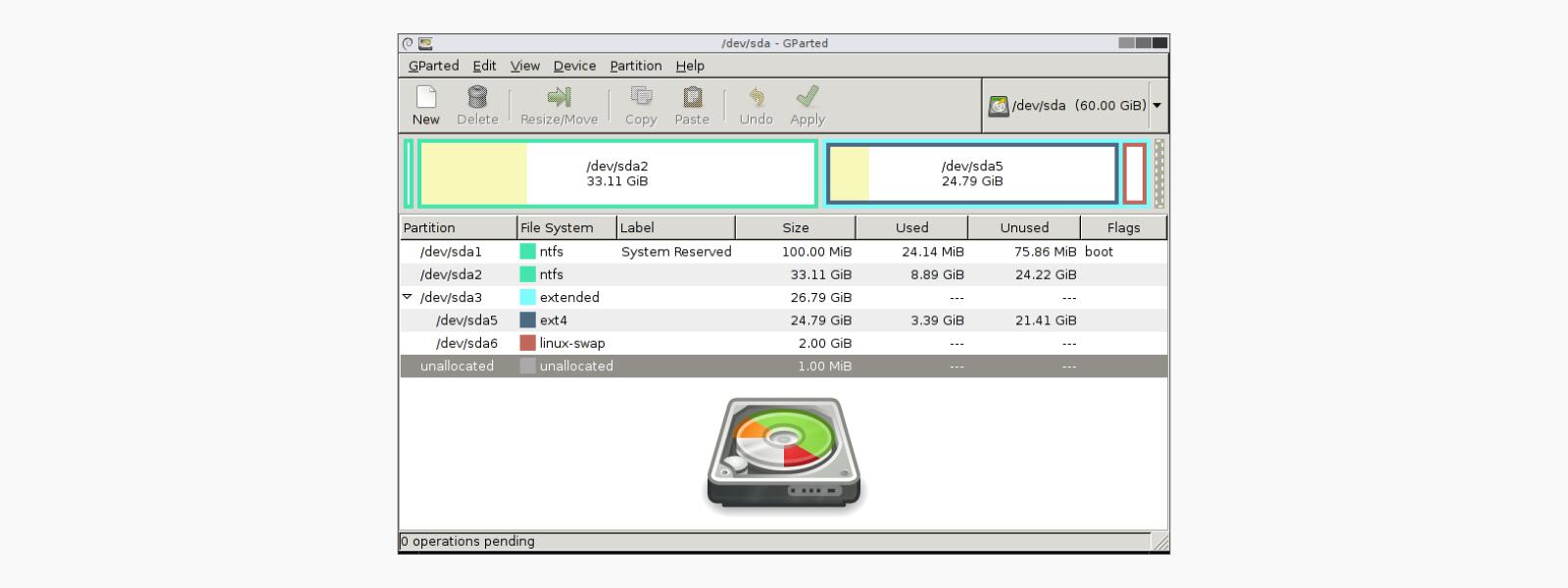Open the Help menu

pyautogui.click(x=690, y=66)
